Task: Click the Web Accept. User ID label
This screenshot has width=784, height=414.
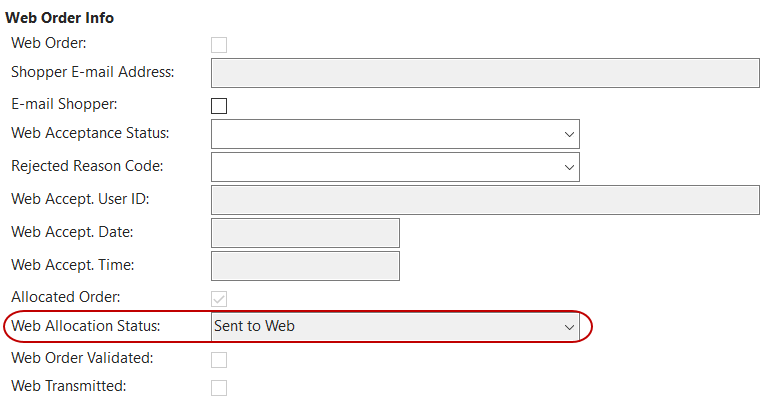Action: coord(80,199)
